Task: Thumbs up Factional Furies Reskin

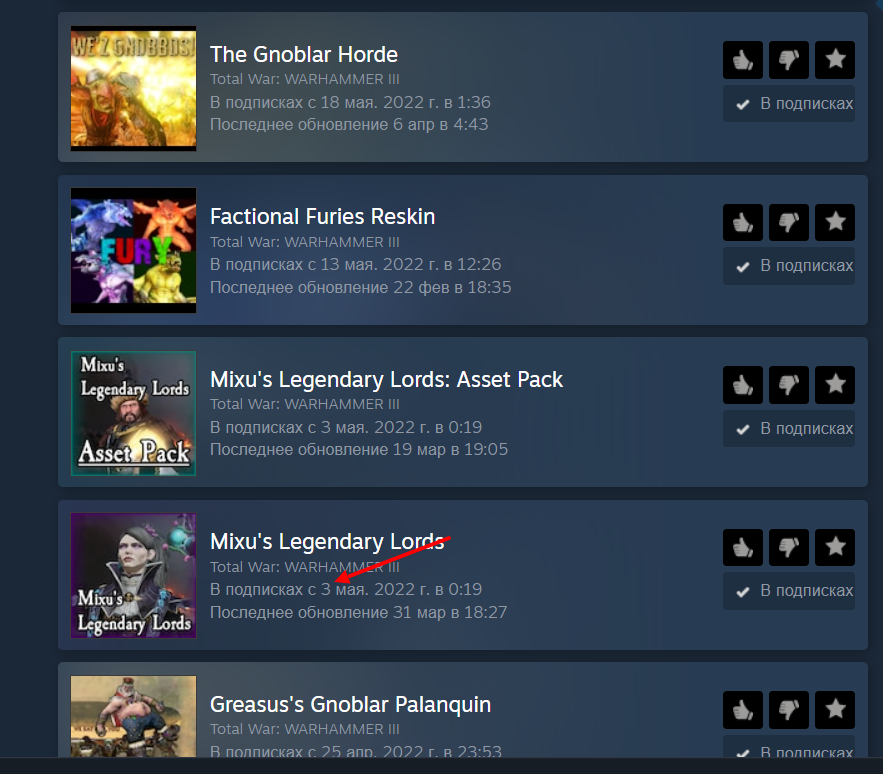Action: [x=743, y=223]
